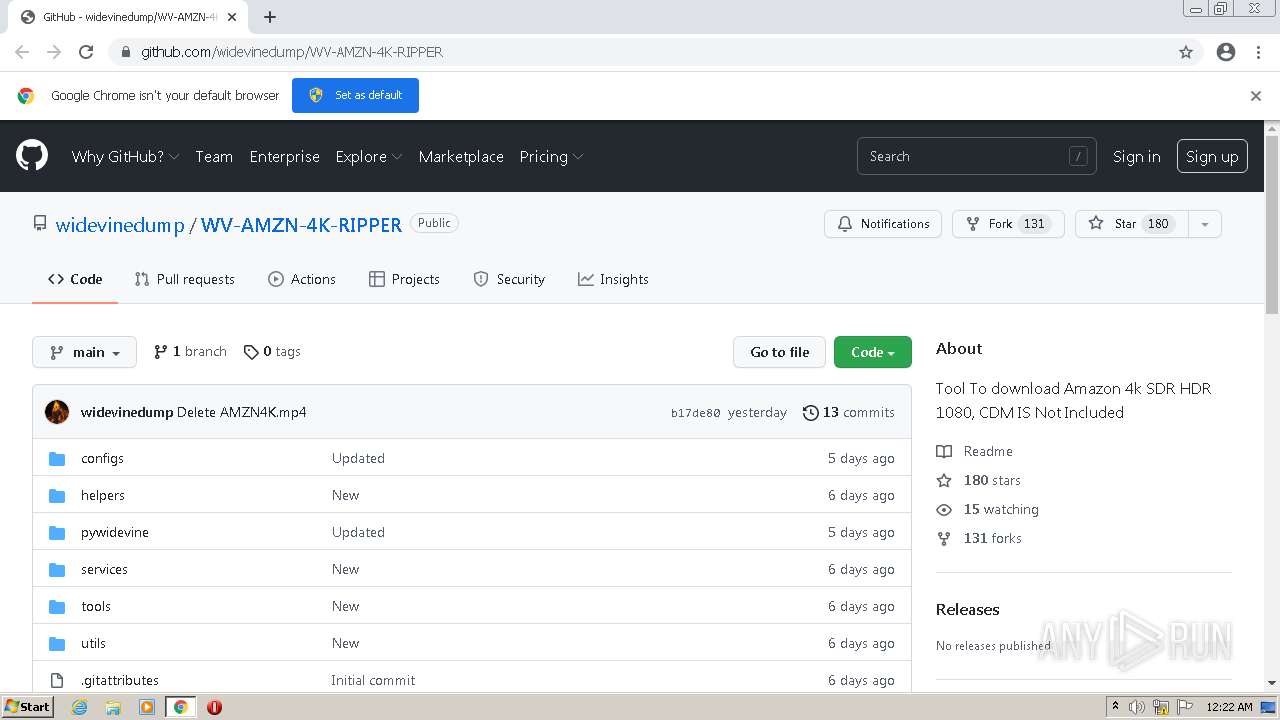Focus the GitHub Search field
1280x720 pixels.
976,156
